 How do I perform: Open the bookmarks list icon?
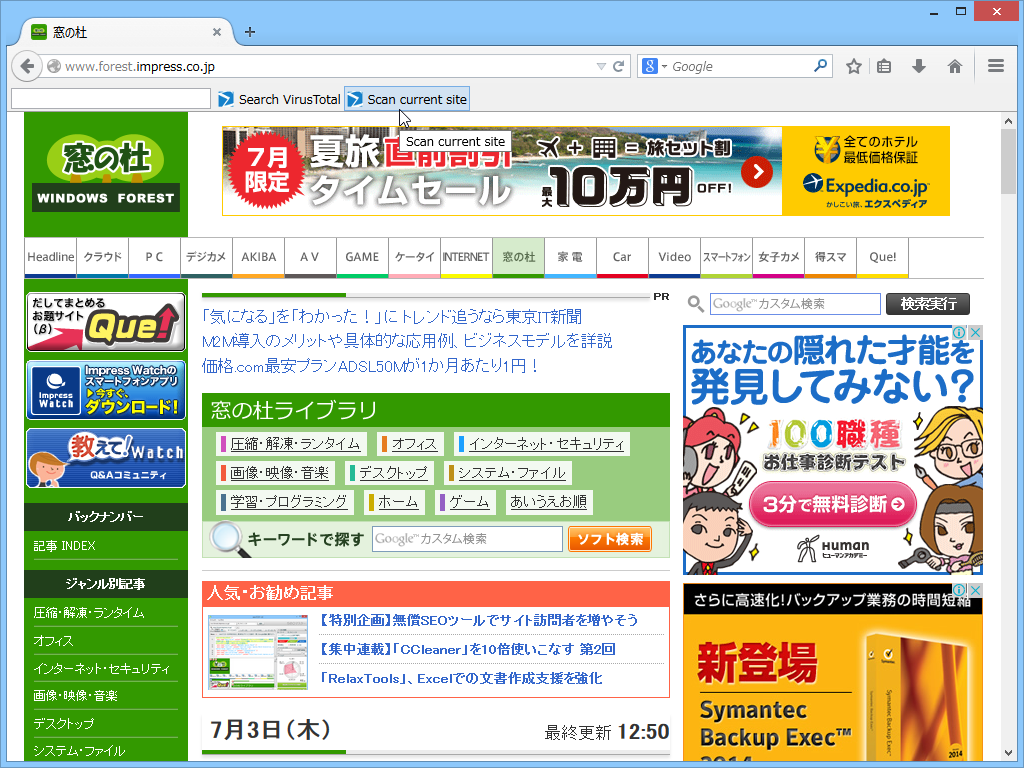click(x=884, y=66)
